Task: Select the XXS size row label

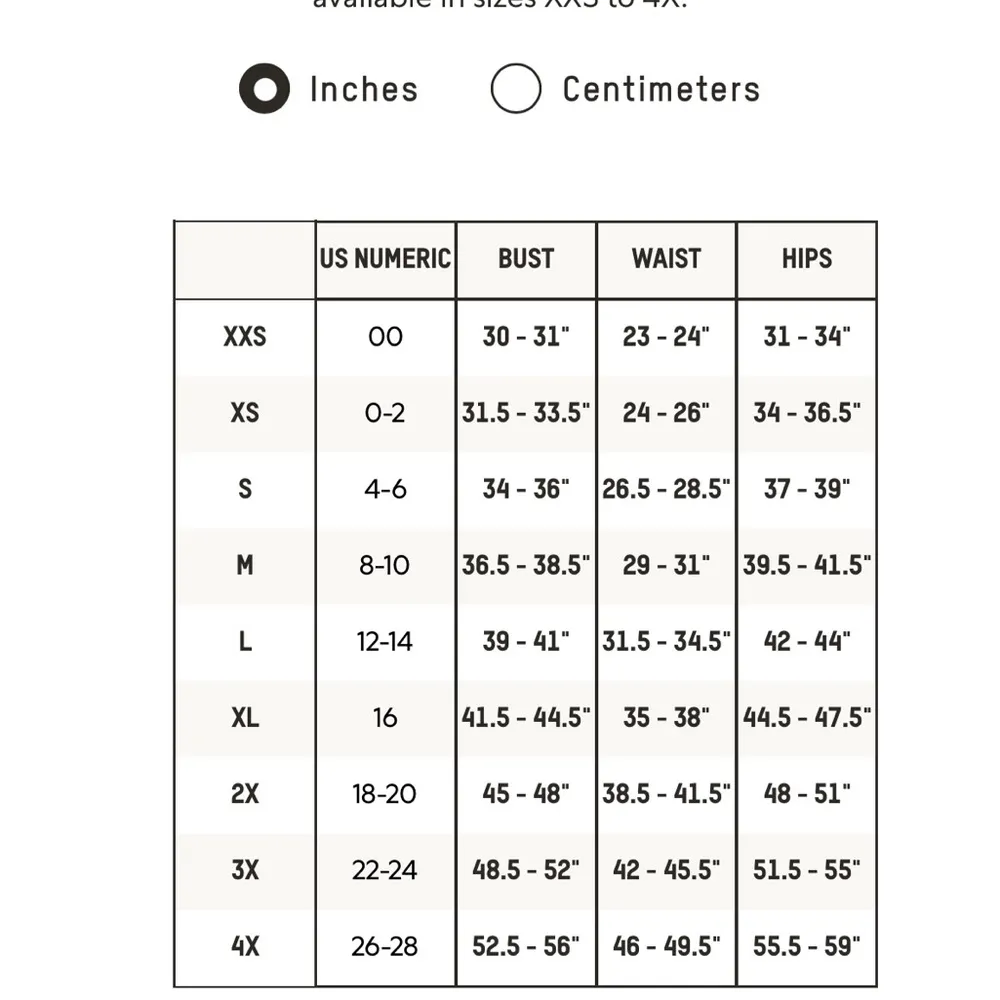Action: [244, 337]
